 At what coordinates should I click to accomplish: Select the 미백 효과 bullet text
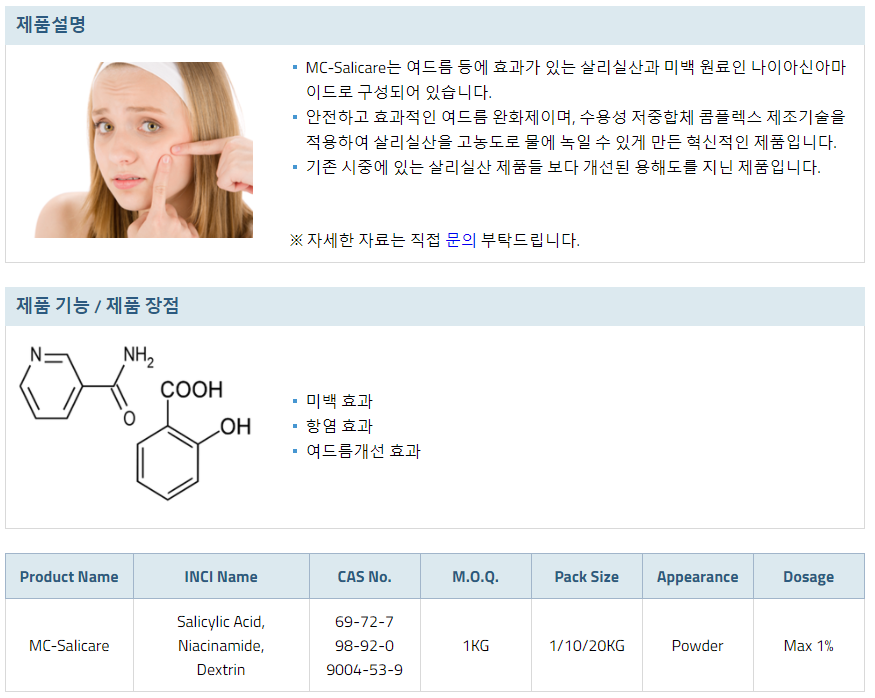pyautogui.click(x=339, y=401)
